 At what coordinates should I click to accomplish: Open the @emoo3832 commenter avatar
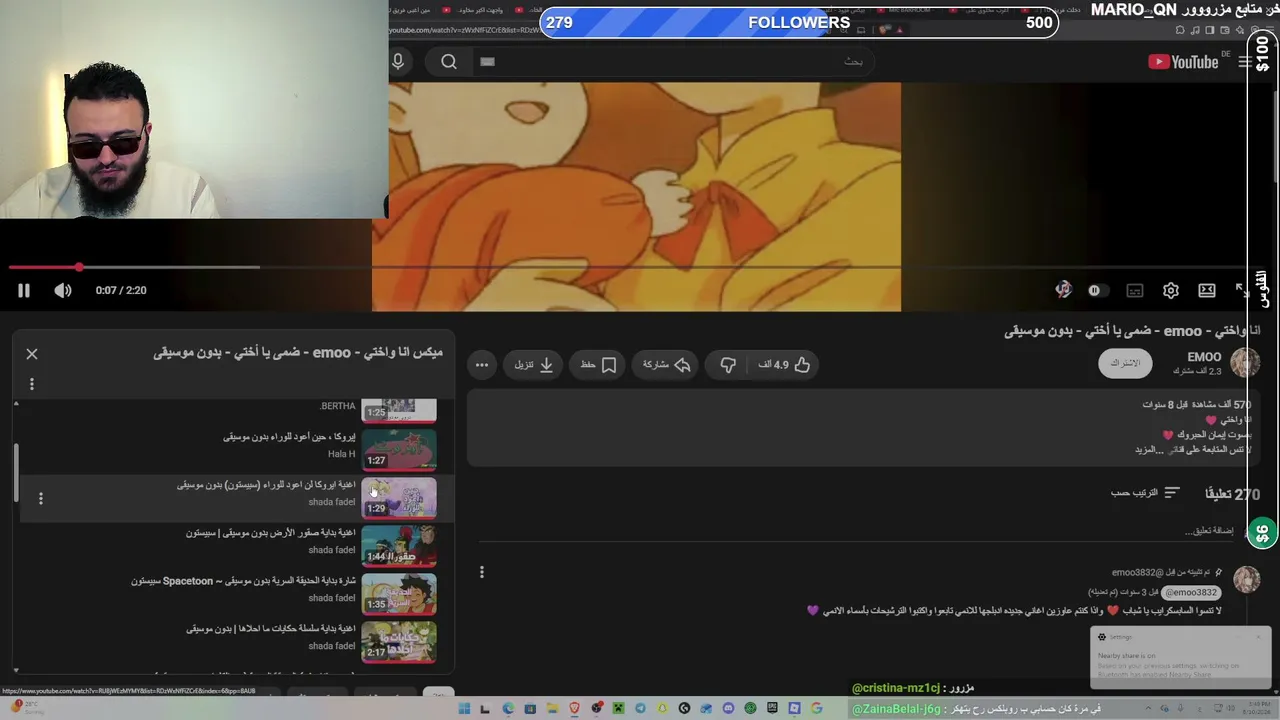[x=1246, y=579]
